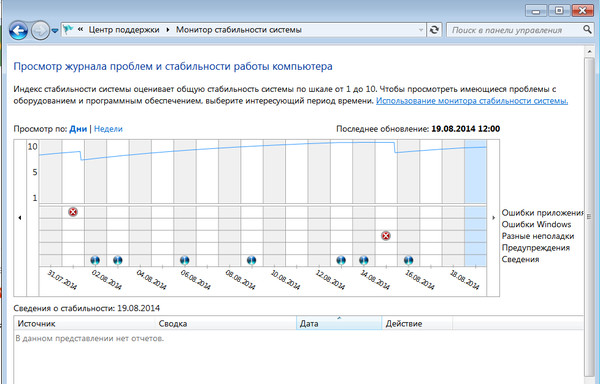Viewport: 600px width, 384px height.
Task: Click the Разные неполадки row label
Action: point(538,236)
